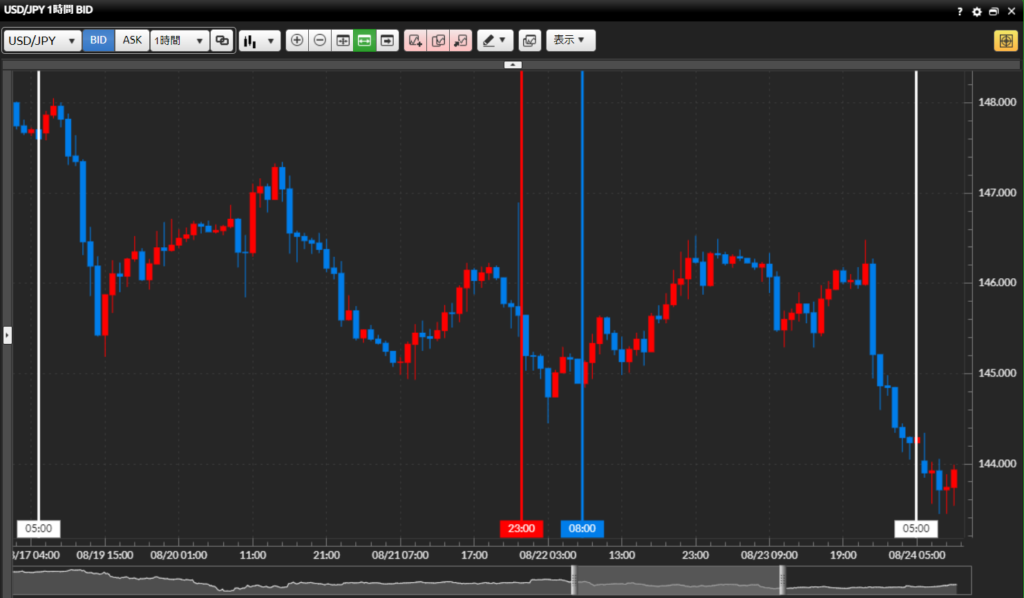Viewport: 1024px width, 598px height.
Task: Open the help question mark
Action: (x=960, y=11)
